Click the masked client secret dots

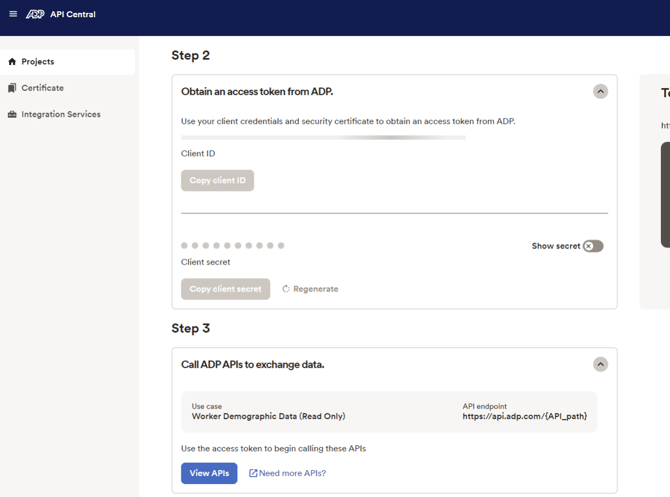pos(232,245)
